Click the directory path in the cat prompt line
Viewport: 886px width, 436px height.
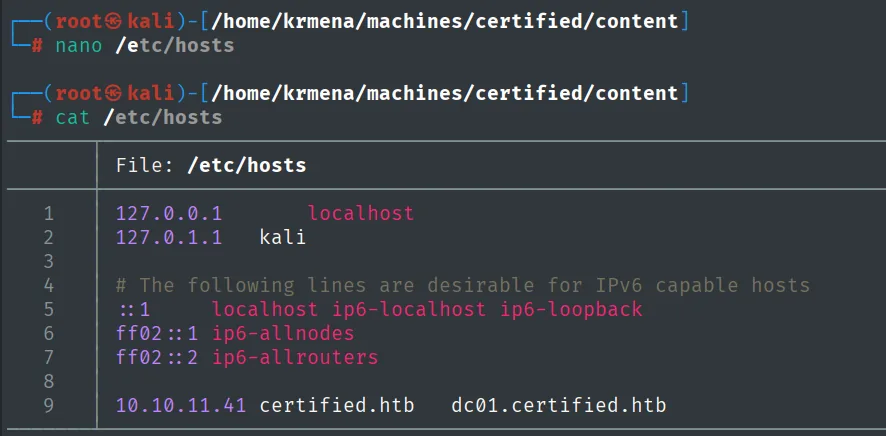[x=445, y=93]
